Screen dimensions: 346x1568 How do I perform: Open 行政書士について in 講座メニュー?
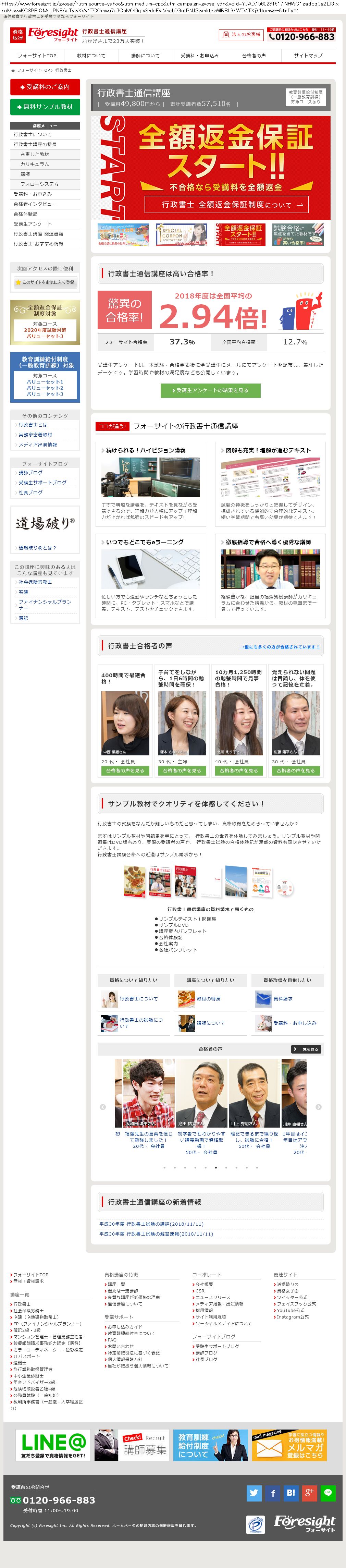point(45,134)
